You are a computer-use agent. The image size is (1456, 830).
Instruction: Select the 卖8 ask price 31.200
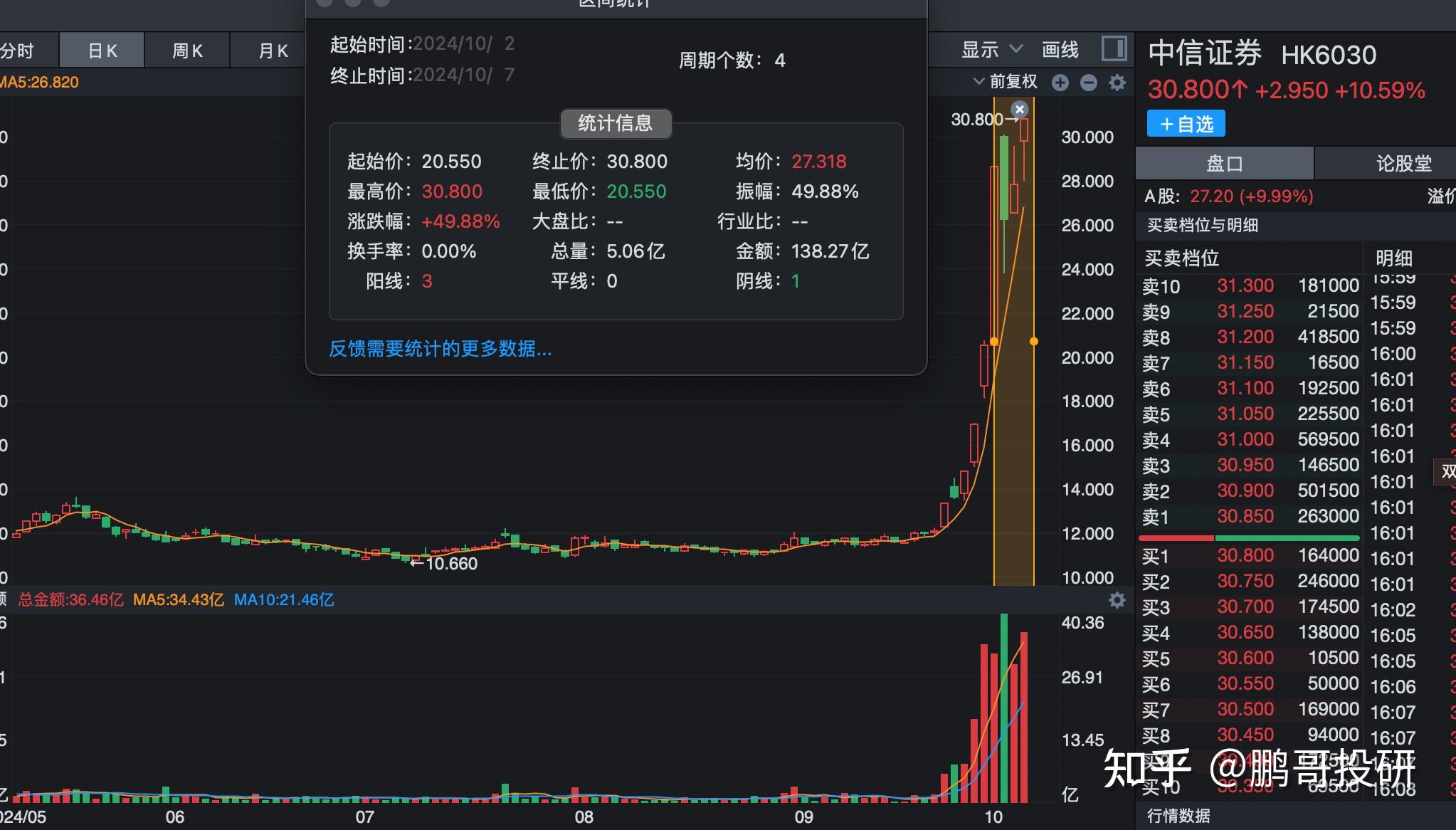pyautogui.click(x=1245, y=337)
